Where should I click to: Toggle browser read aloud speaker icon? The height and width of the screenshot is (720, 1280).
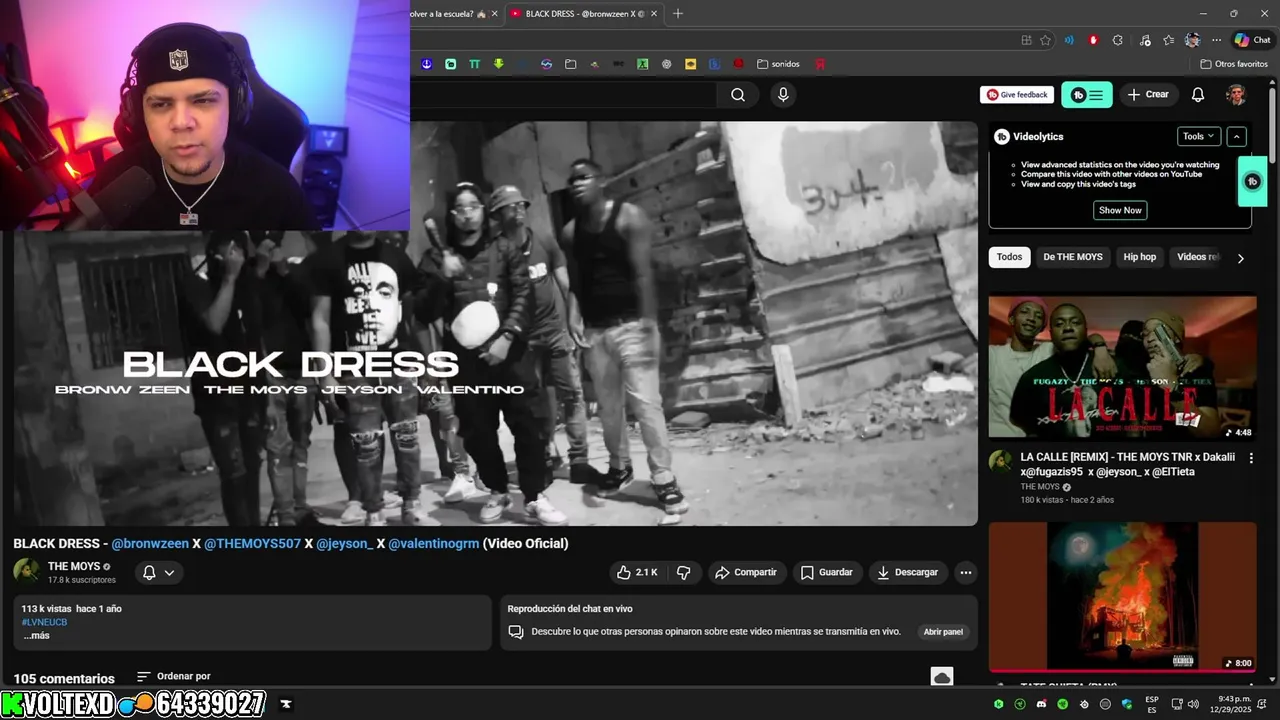(1069, 40)
